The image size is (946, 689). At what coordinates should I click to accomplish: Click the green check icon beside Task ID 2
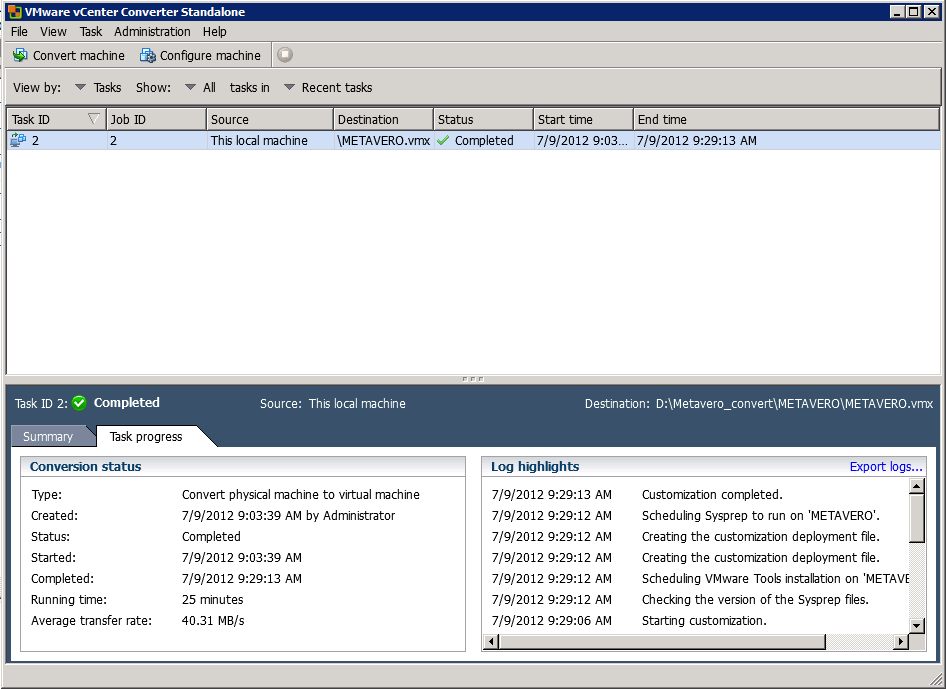[79, 402]
